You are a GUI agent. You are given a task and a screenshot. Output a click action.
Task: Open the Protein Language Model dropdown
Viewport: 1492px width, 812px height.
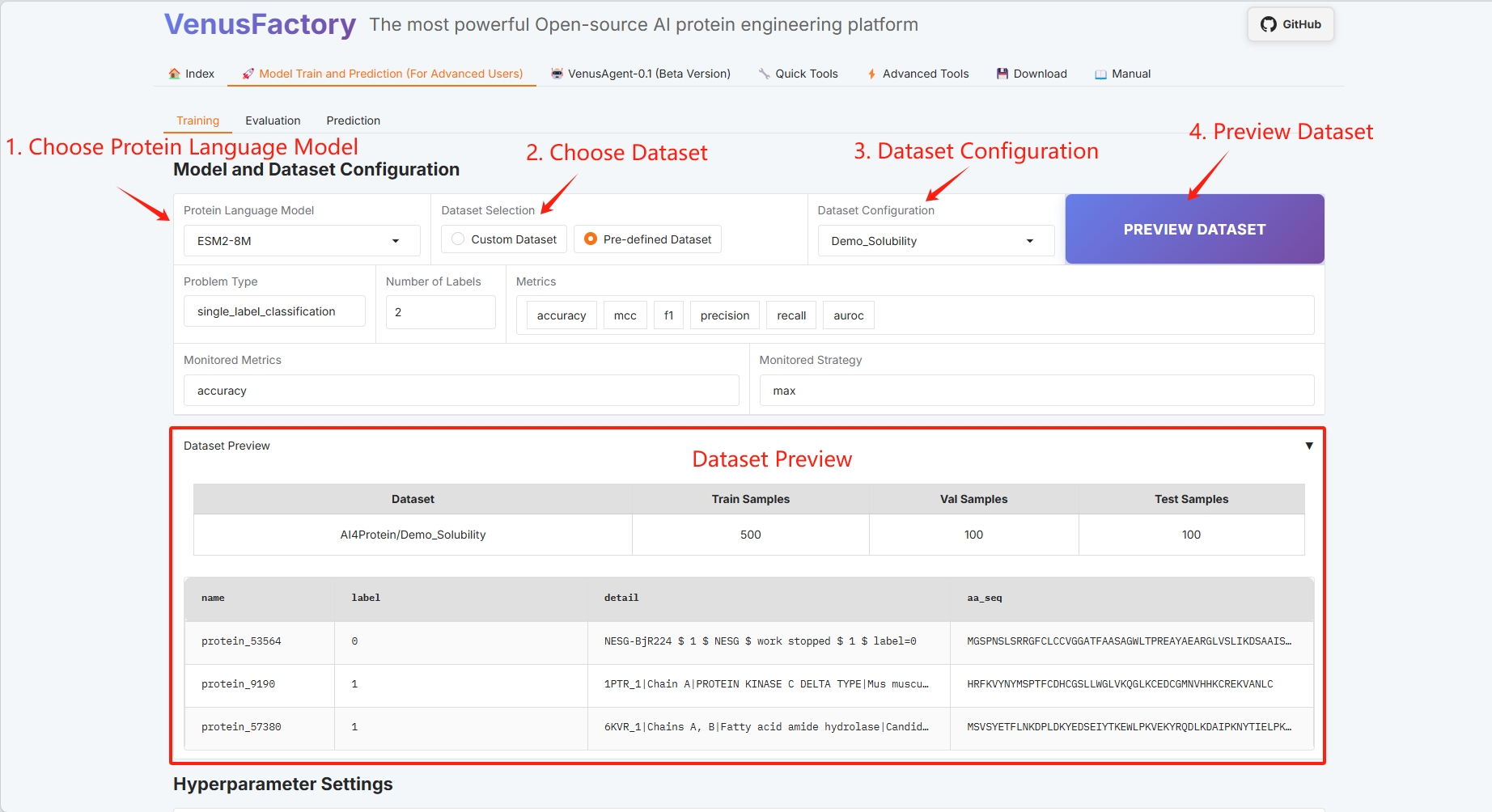click(x=395, y=241)
